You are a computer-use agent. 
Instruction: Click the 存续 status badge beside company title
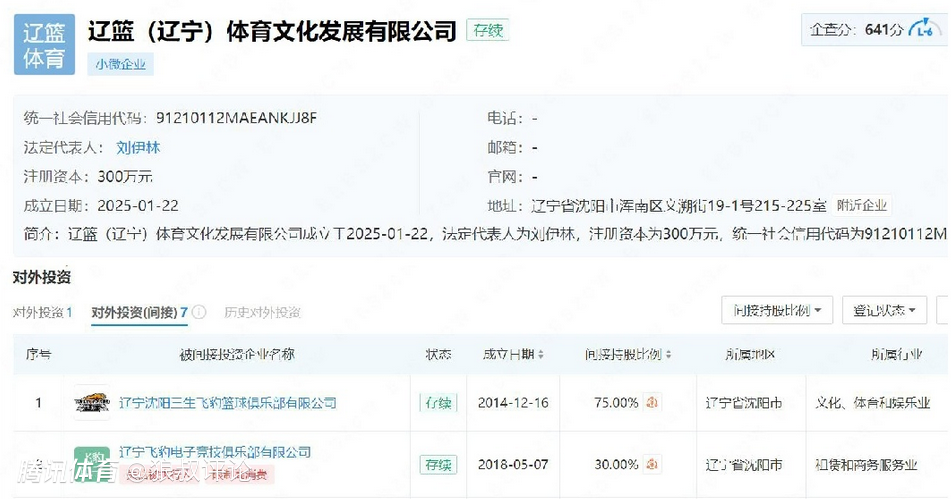click(488, 31)
